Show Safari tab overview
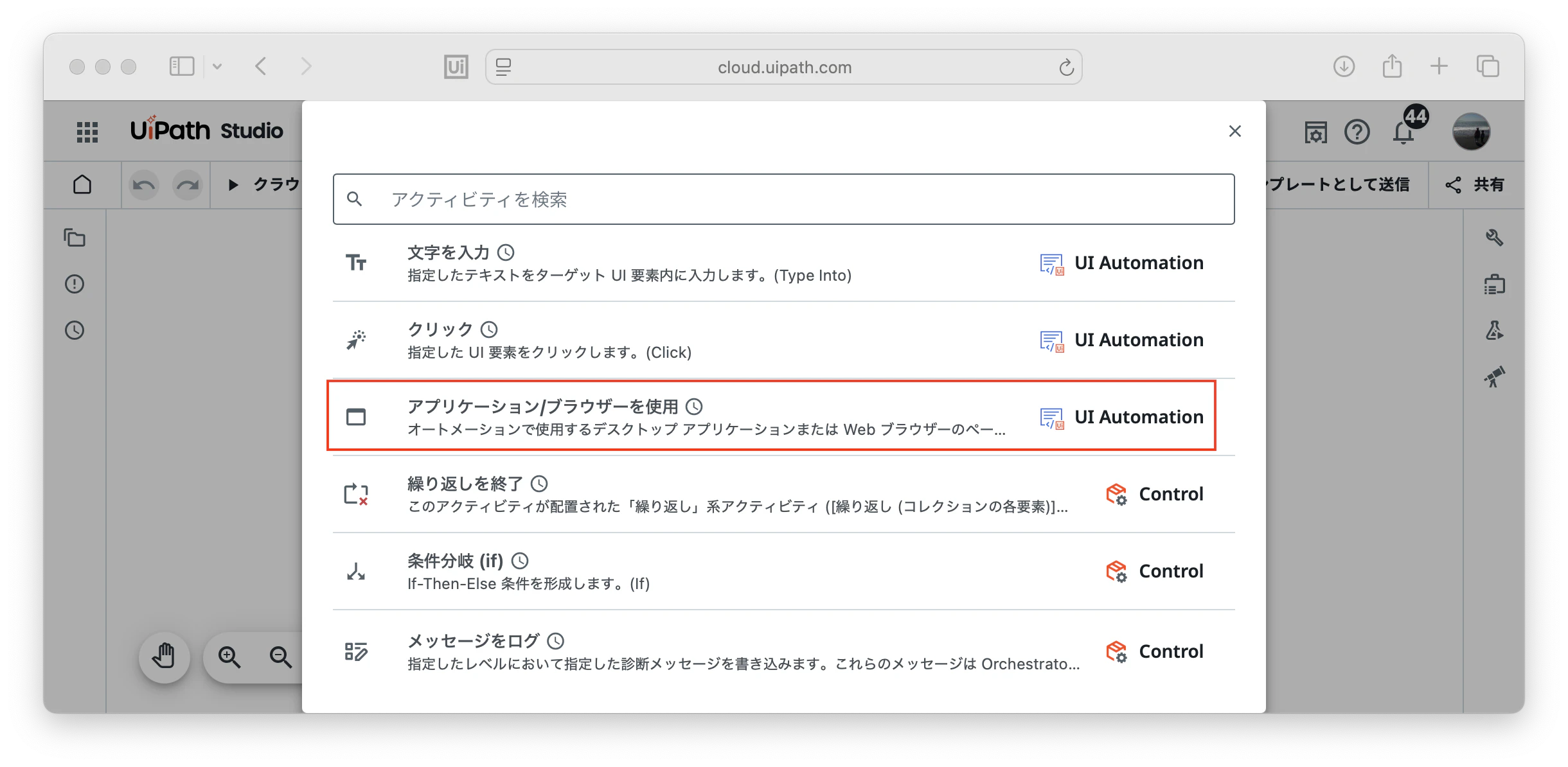The width and height of the screenshot is (1568, 767). tap(1488, 66)
